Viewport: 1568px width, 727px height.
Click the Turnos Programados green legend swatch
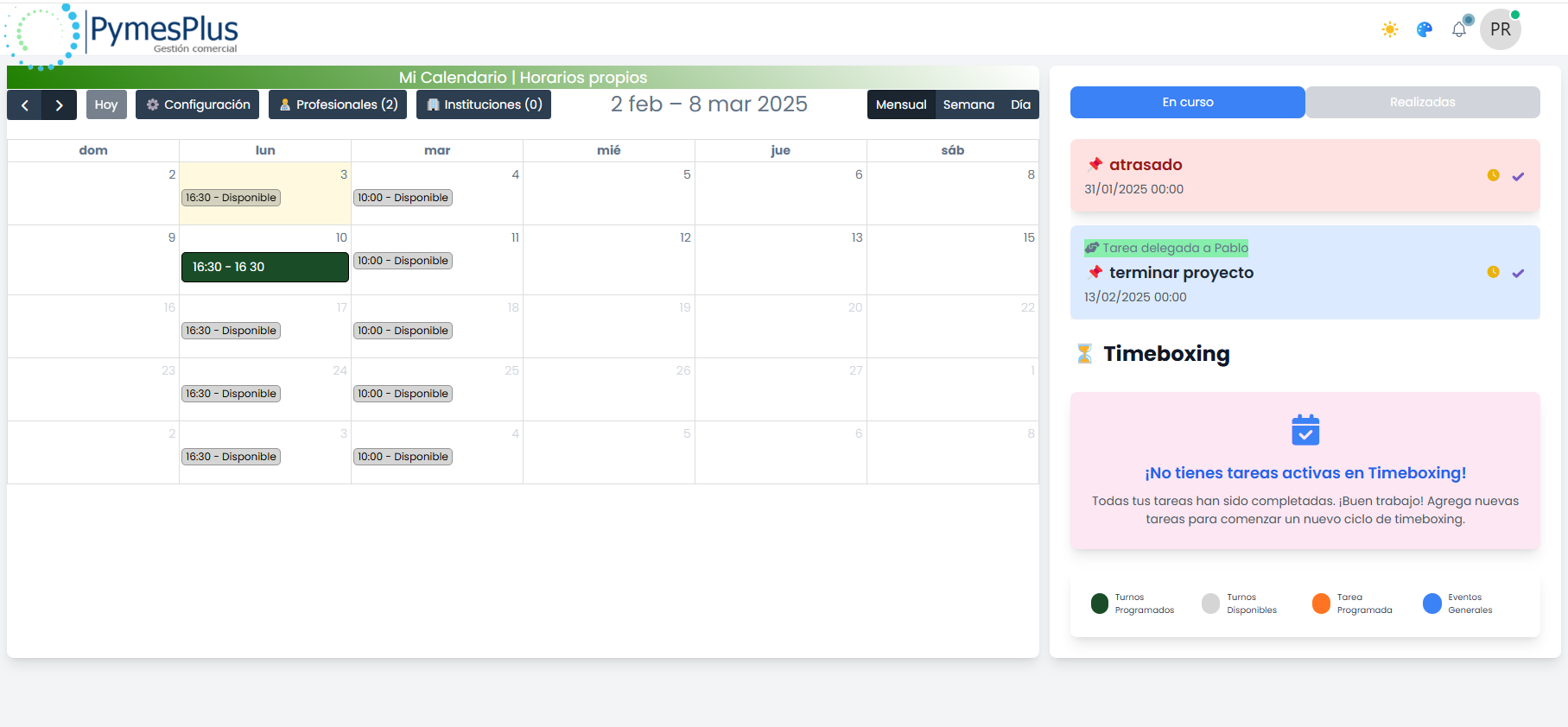(x=1099, y=604)
